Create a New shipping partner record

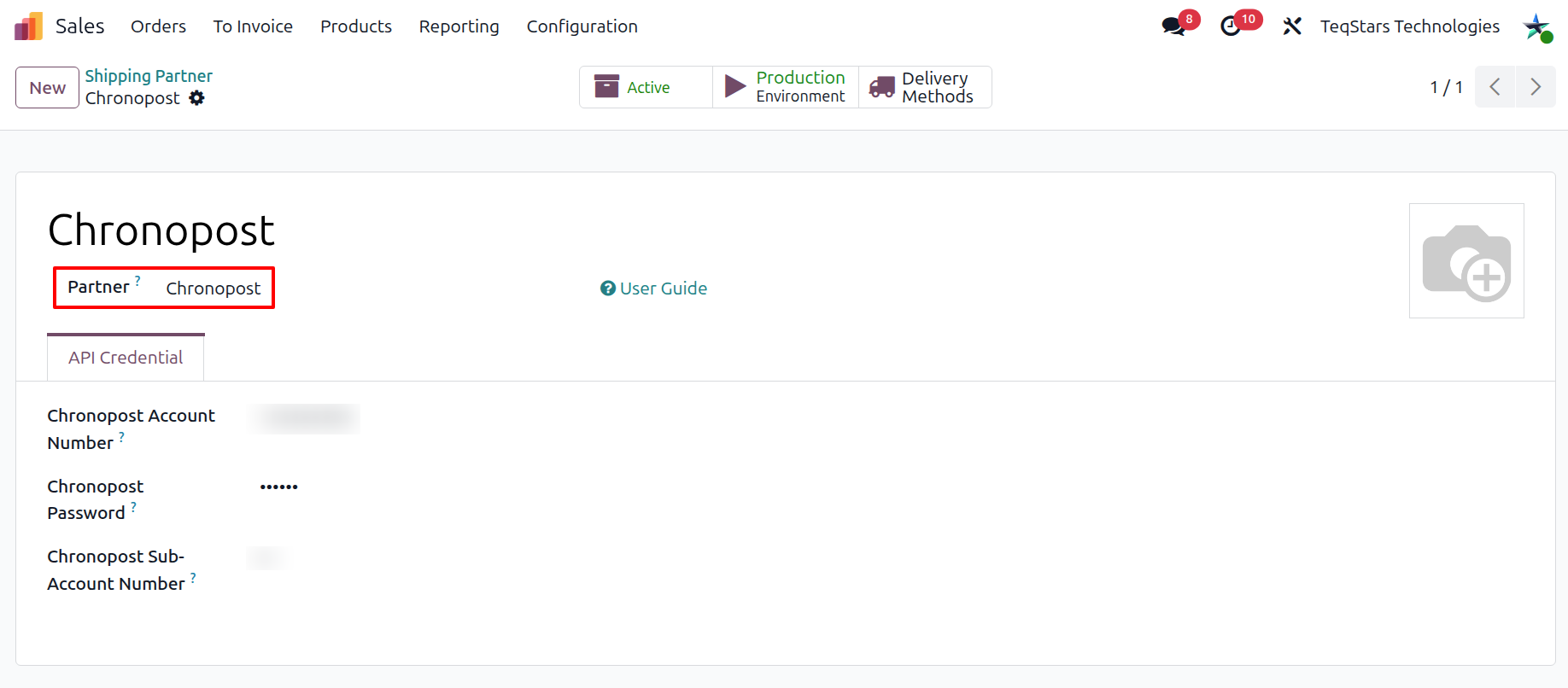click(x=48, y=87)
